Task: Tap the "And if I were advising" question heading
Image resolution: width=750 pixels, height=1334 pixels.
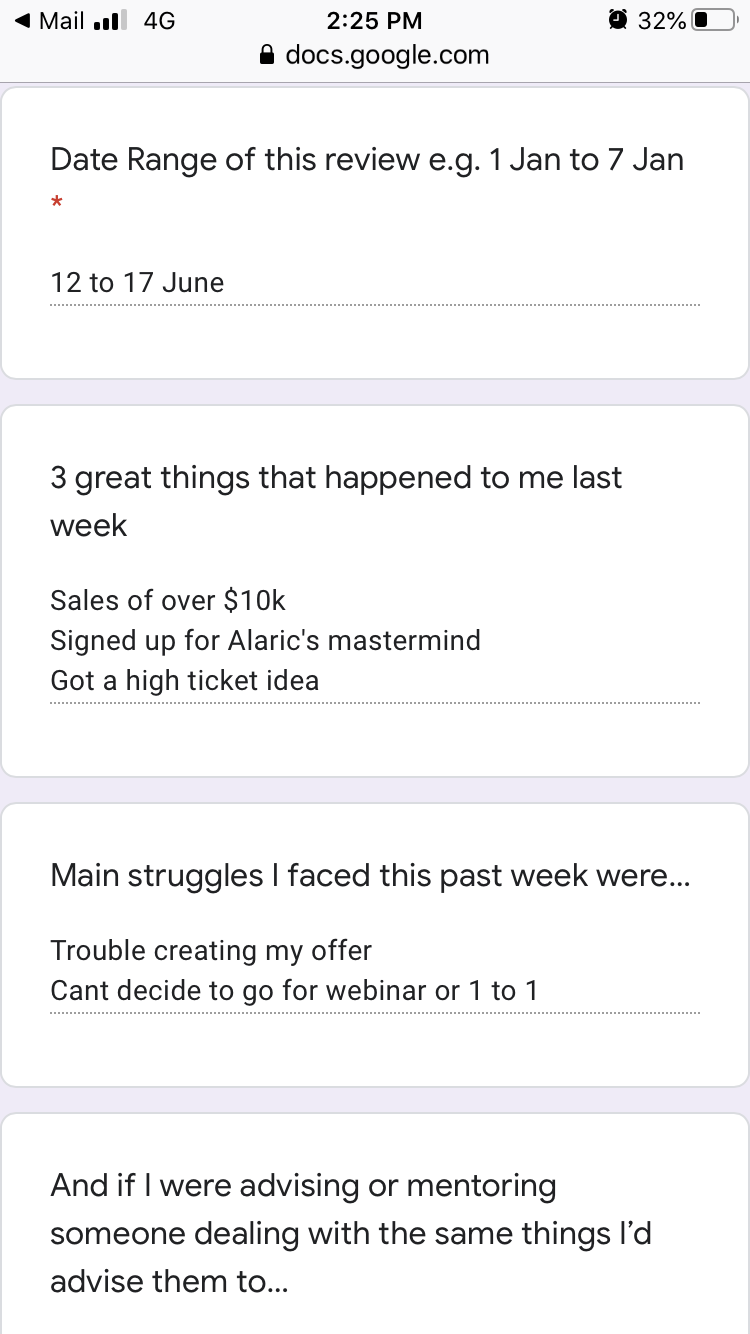Action: tap(350, 1234)
